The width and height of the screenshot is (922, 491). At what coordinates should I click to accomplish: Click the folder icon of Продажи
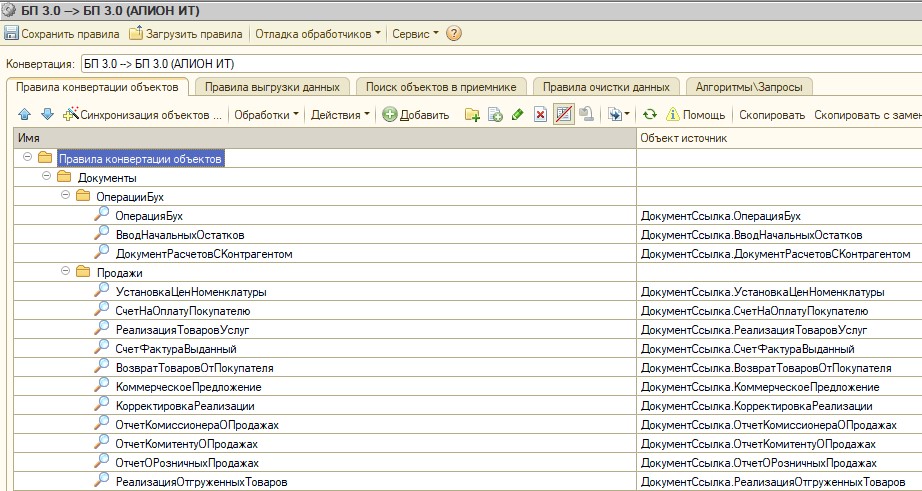tap(83, 272)
